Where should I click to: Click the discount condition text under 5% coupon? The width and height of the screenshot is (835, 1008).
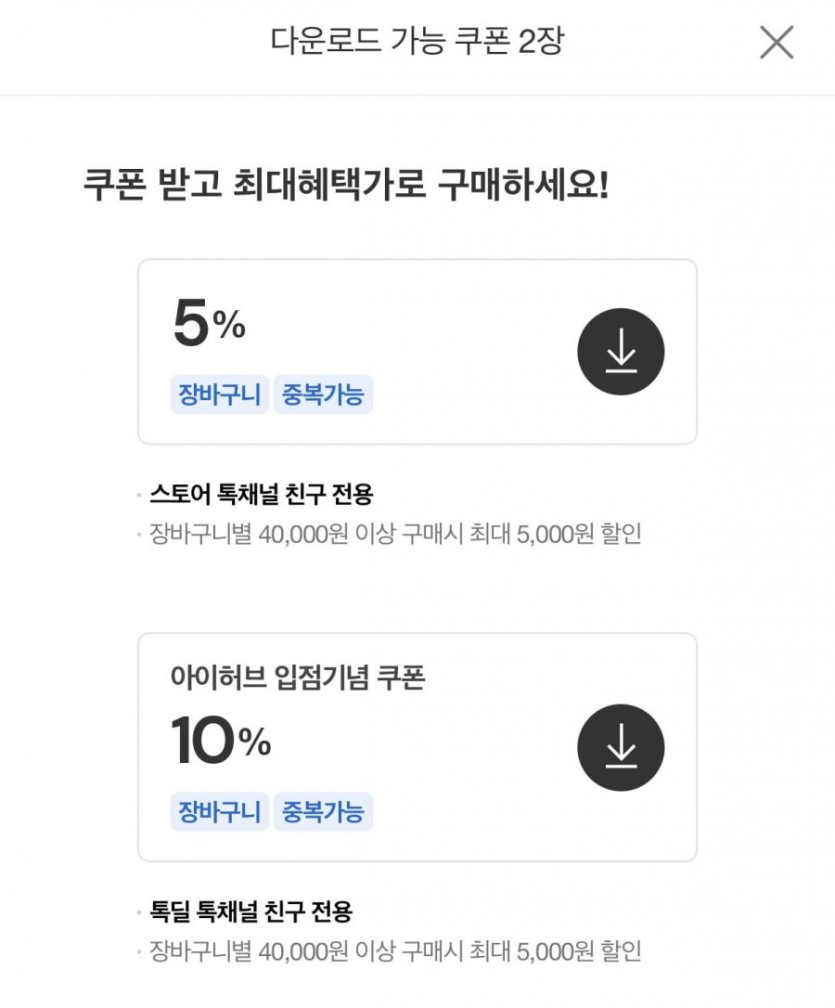(394, 534)
